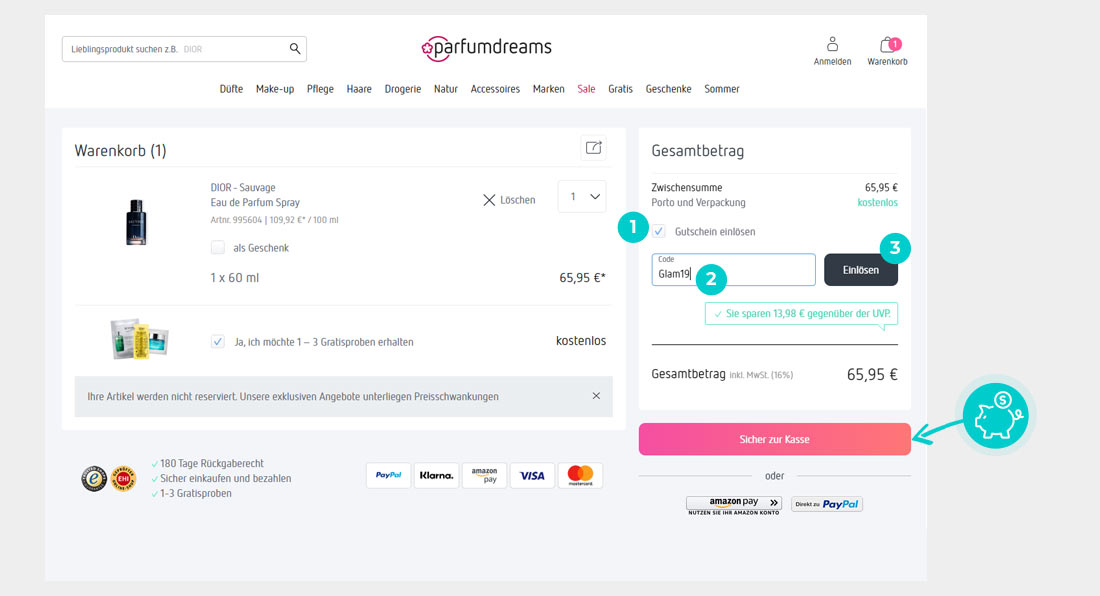The image size is (1100, 596).
Task: Open the Anmelden account icon
Action: 832,51
